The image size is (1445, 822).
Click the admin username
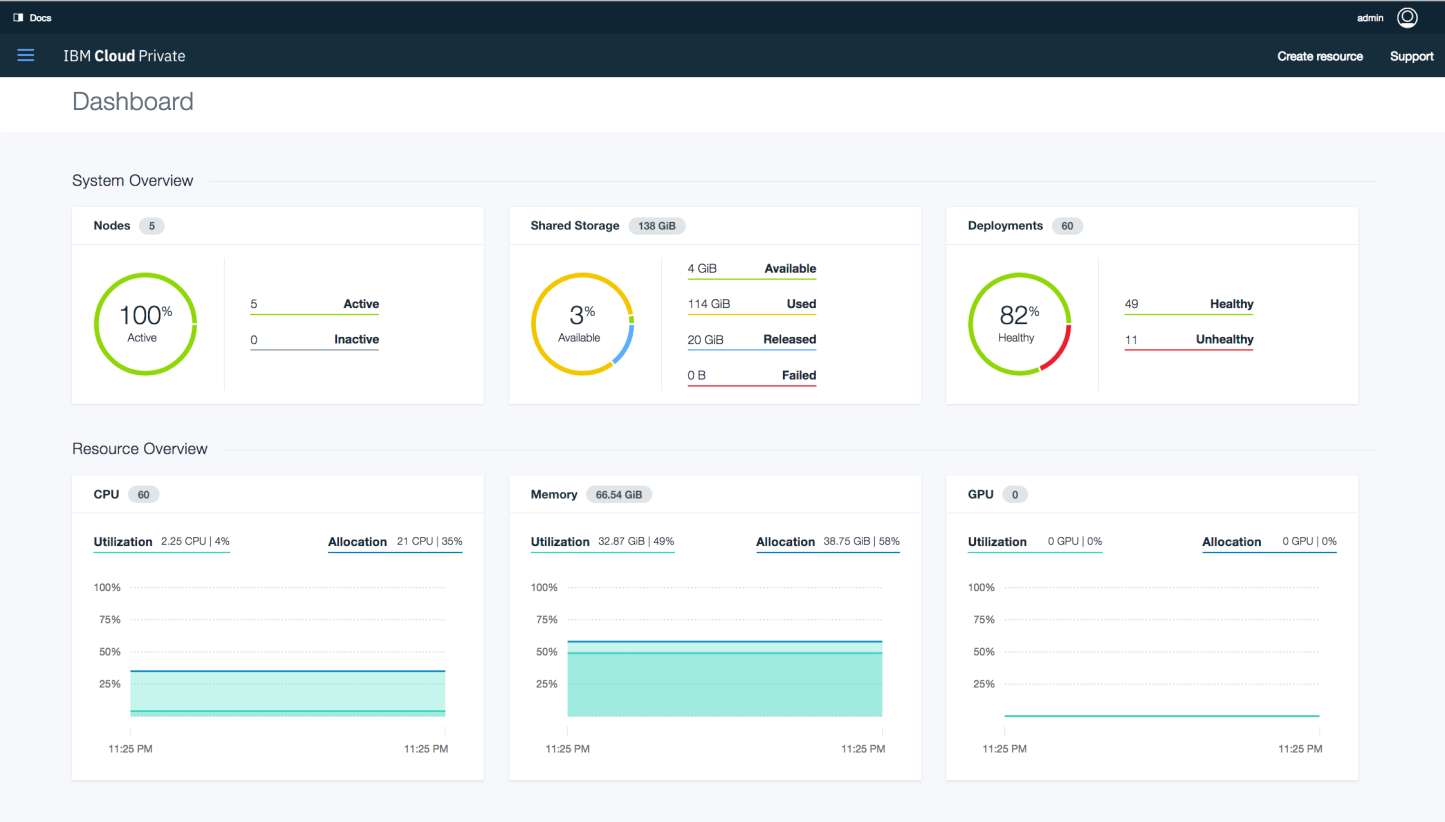[x=1370, y=18]
